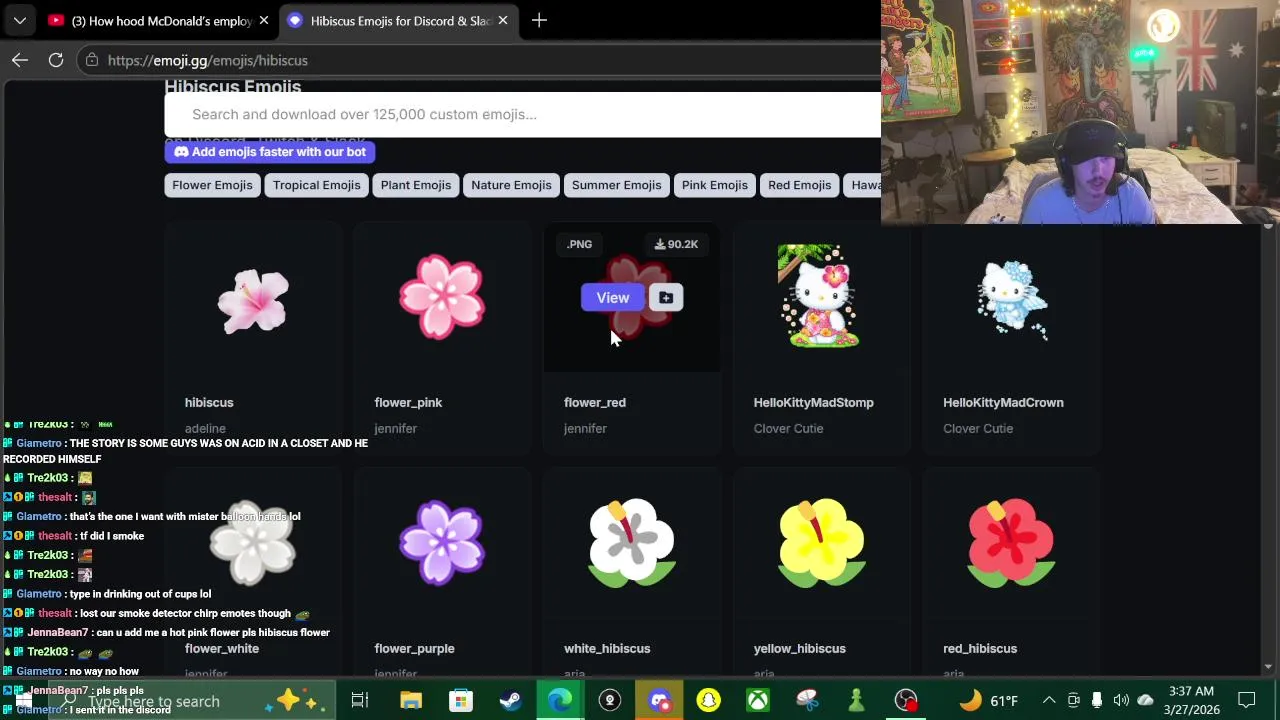Click the flower_purple title
Viewport: 1280px width, 720px height.
tap(414, 648)
